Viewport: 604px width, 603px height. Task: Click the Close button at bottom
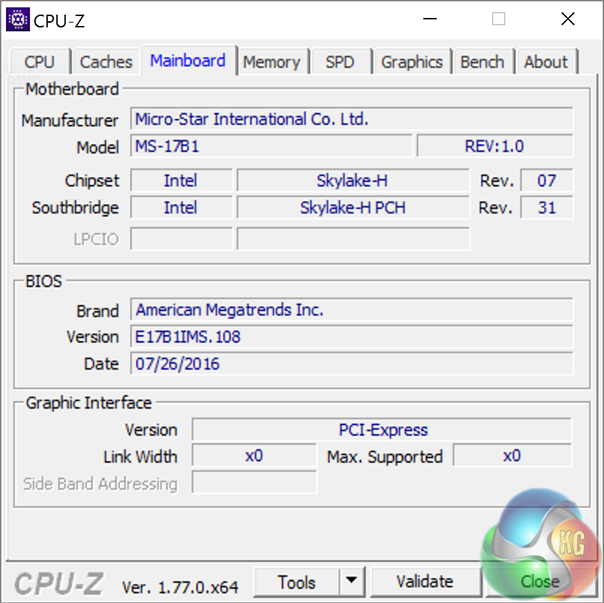tap(540, 582)
